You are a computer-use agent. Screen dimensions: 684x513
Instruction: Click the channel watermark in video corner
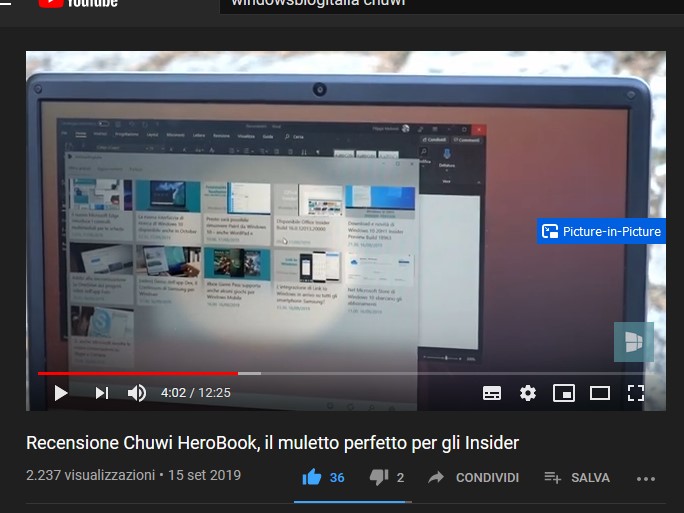point(633,342)
